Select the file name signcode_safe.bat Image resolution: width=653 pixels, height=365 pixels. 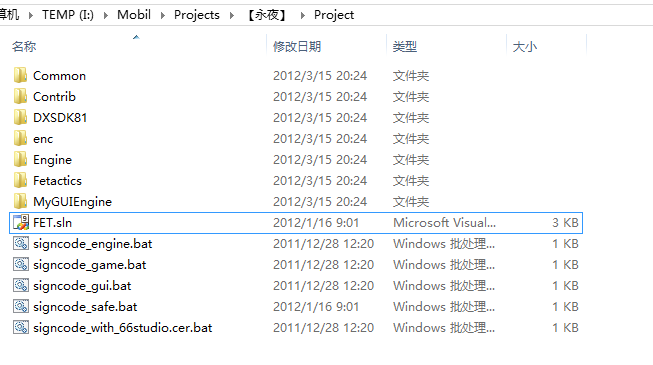point(85,307)
